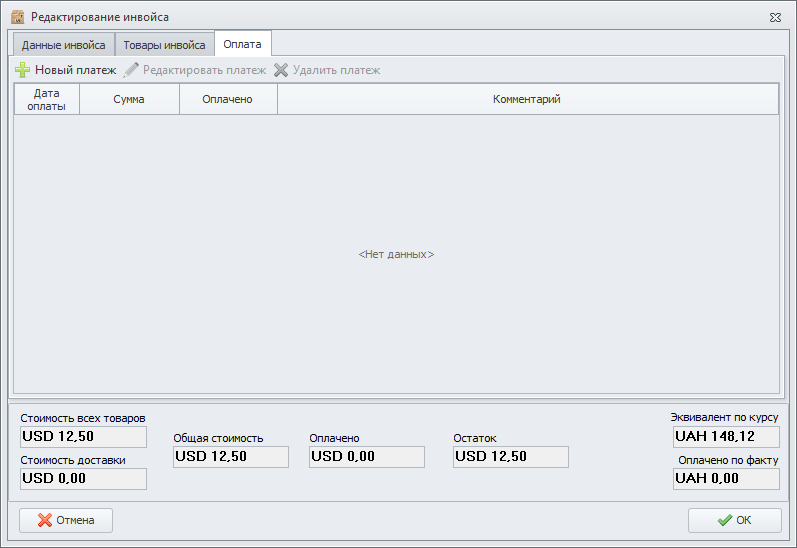Confirm with the OK button
The height and width of the screenshot is (548, 797).
pos(734,520)
